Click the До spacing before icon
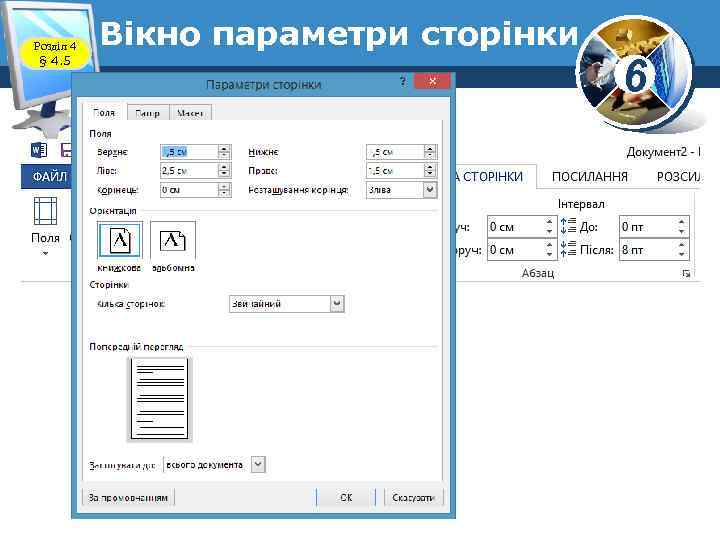This screenshot has width=720, height=540. click(568, 226)
